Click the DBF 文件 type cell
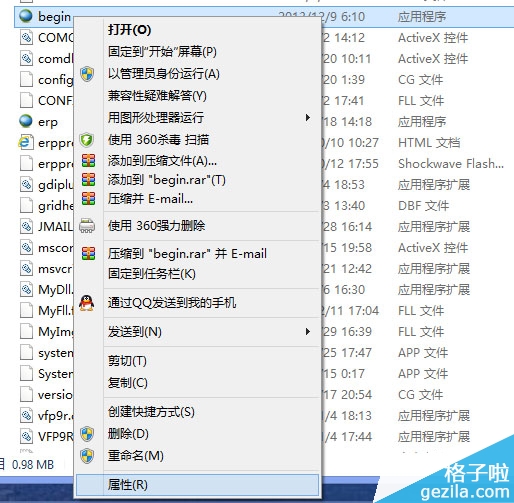Image resolution: width=514 pixels, height=503 pixels. (423, 205)
